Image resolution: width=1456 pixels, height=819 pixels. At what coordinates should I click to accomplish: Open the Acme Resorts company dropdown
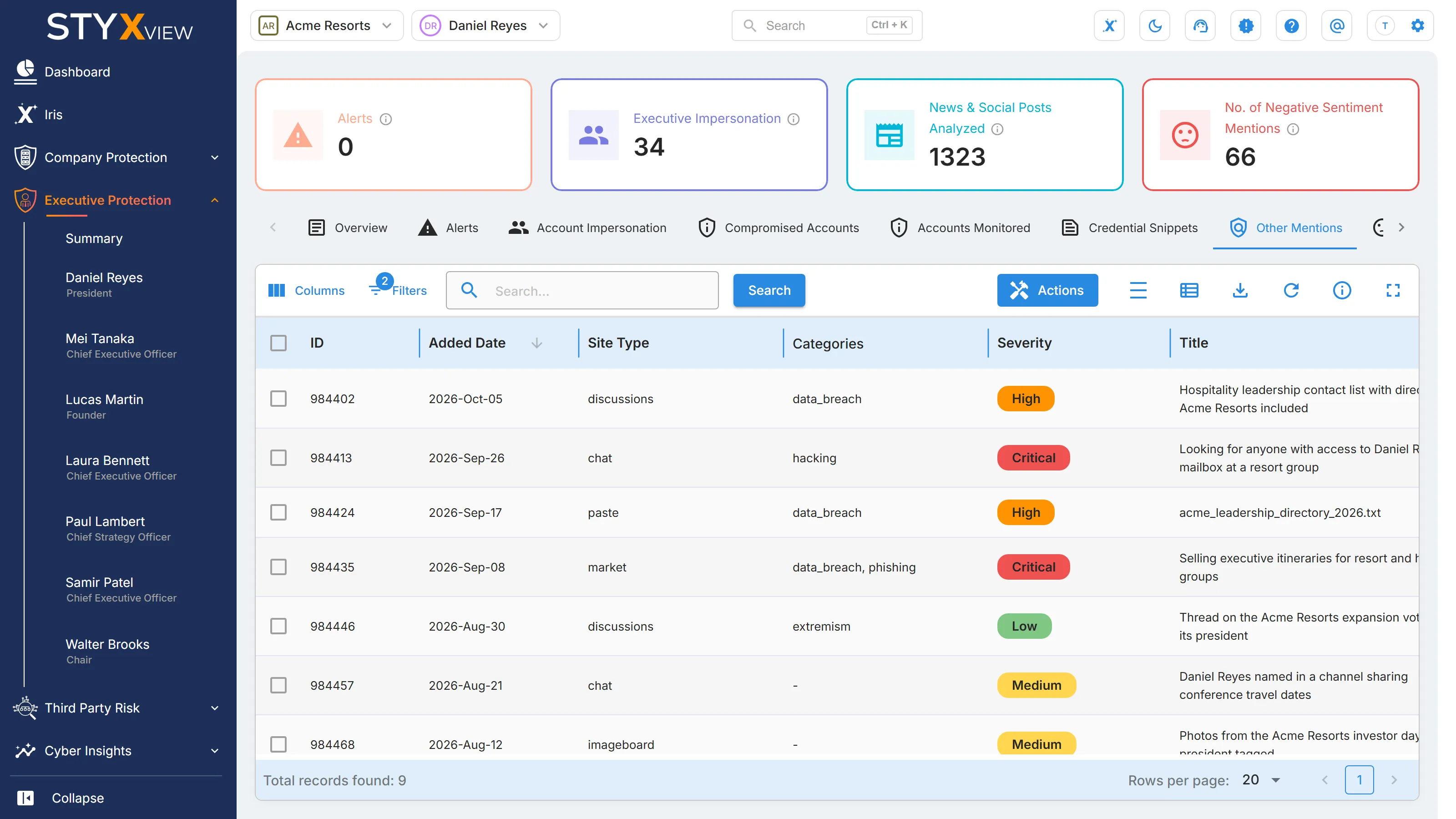pyautogui.click(x=327, y=25)
